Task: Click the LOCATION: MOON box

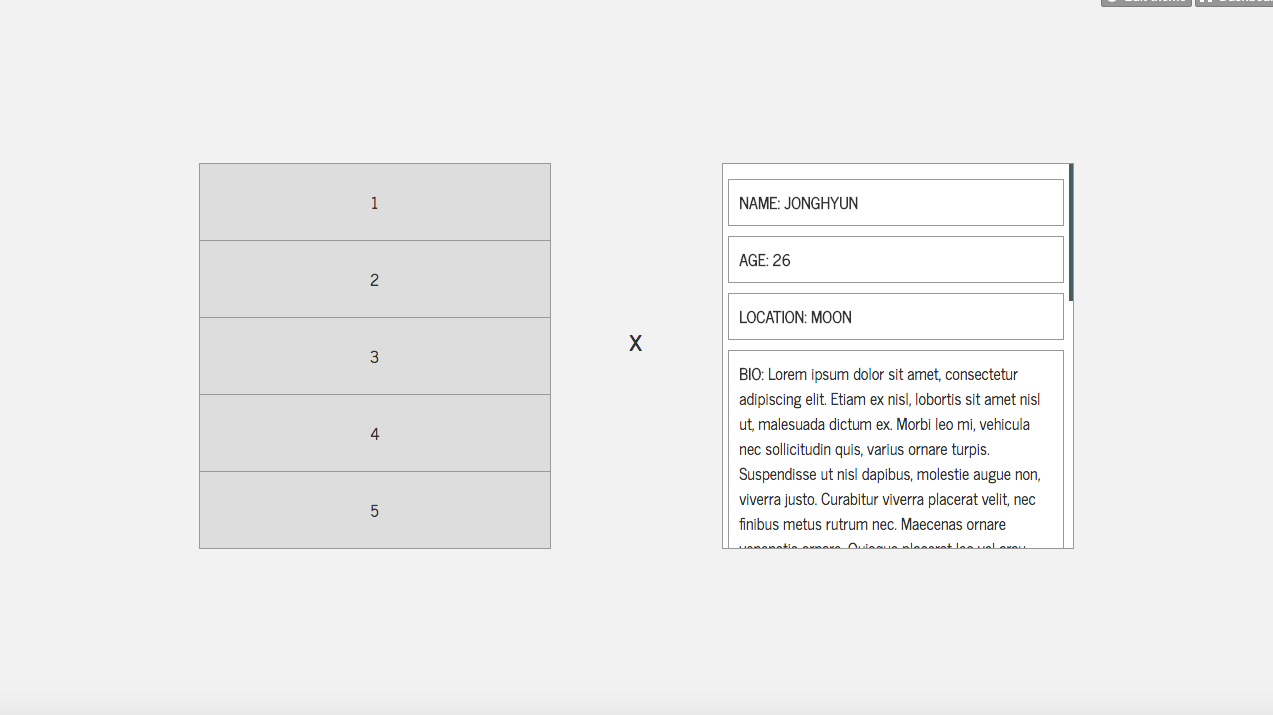Action: coord(895,317)
